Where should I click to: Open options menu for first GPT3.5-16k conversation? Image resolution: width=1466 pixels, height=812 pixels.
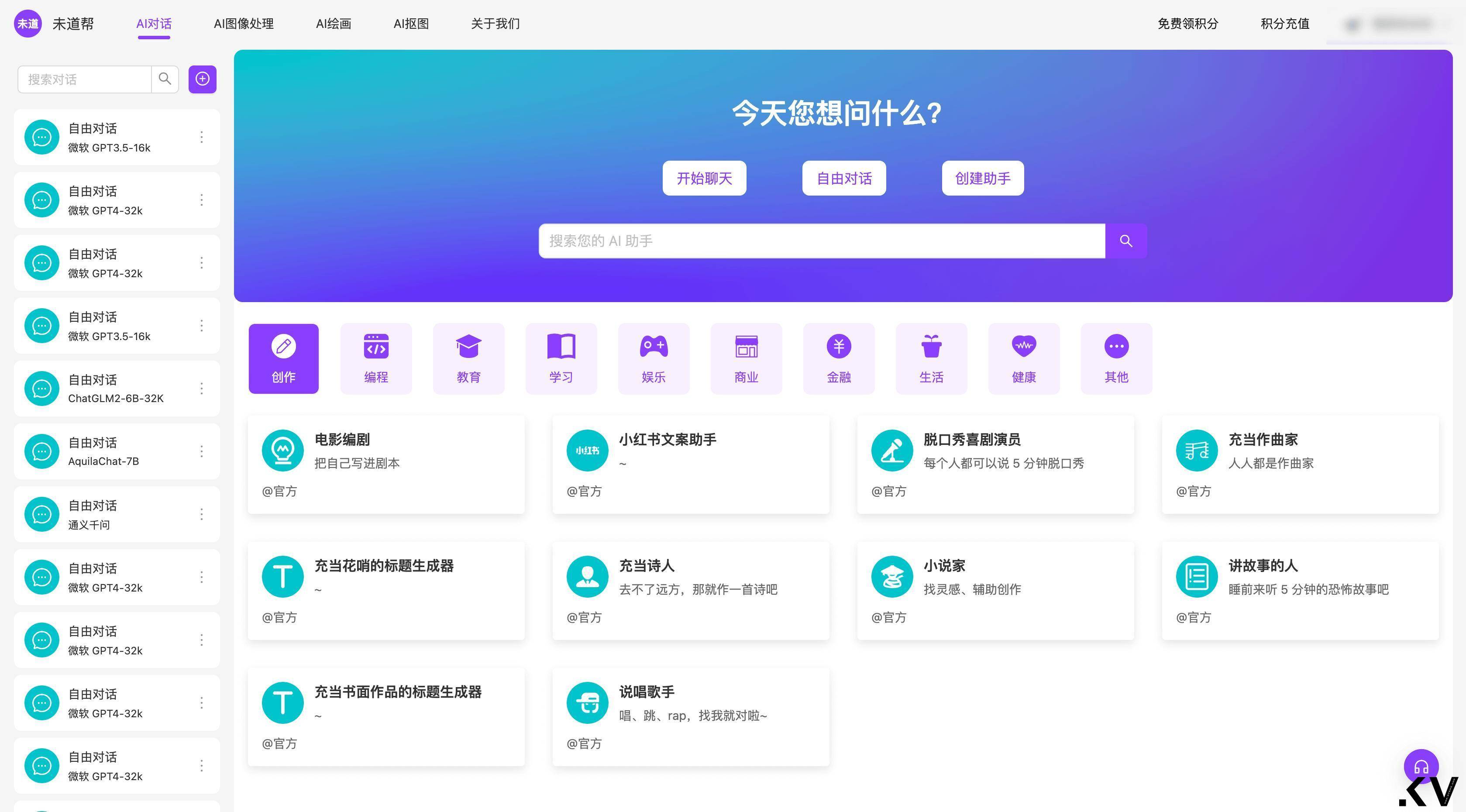201,137
